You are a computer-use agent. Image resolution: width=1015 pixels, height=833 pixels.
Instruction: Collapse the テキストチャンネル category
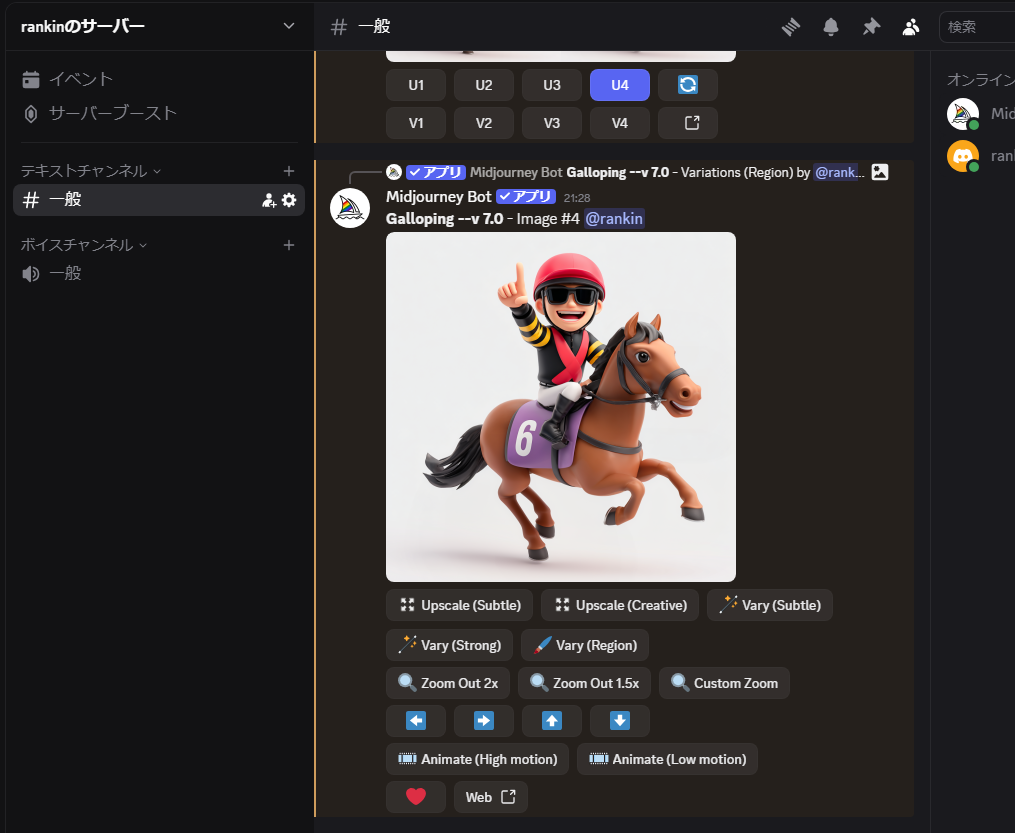(x=90, y=171)
